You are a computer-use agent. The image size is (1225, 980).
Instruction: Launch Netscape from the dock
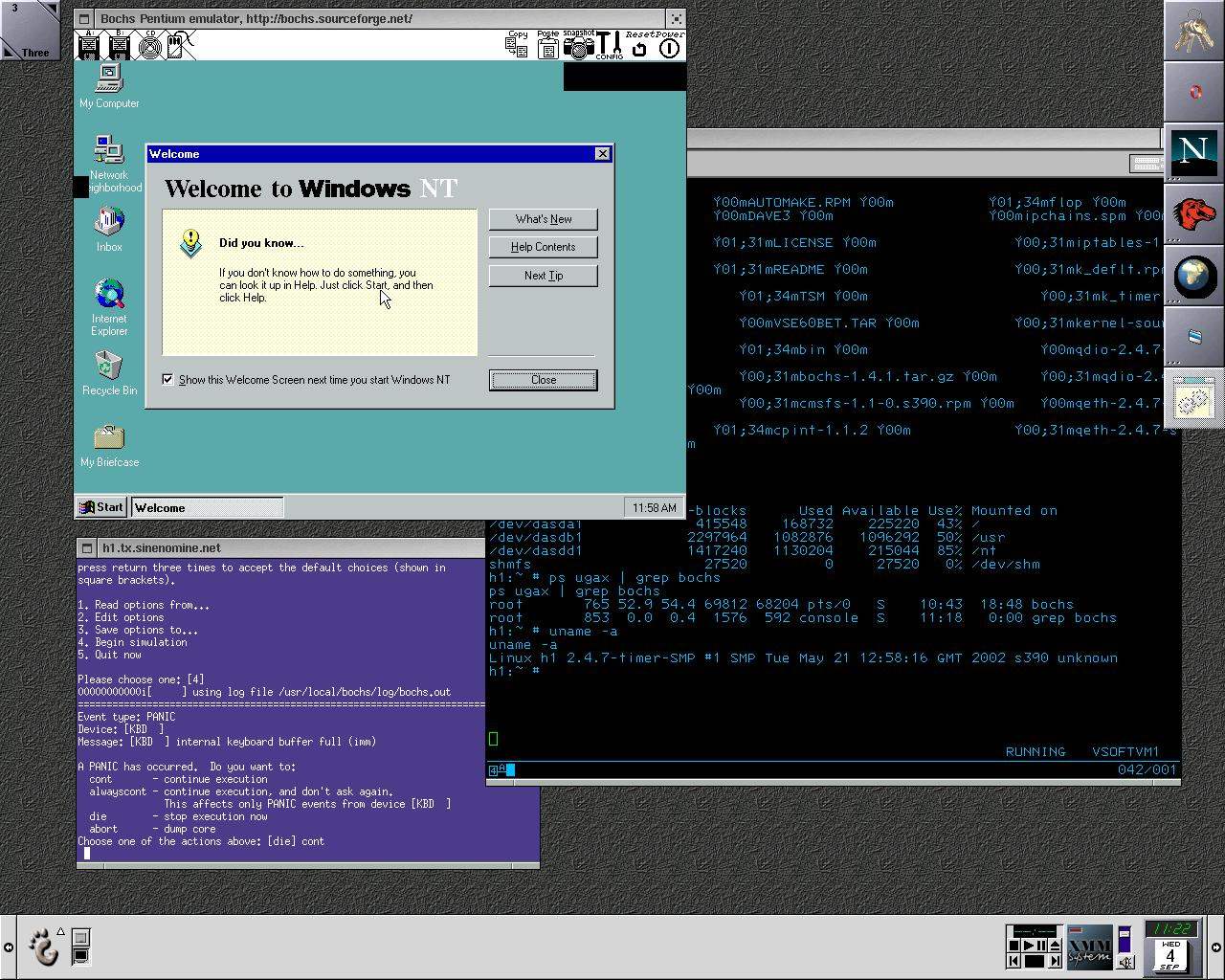coord(1193,150)
